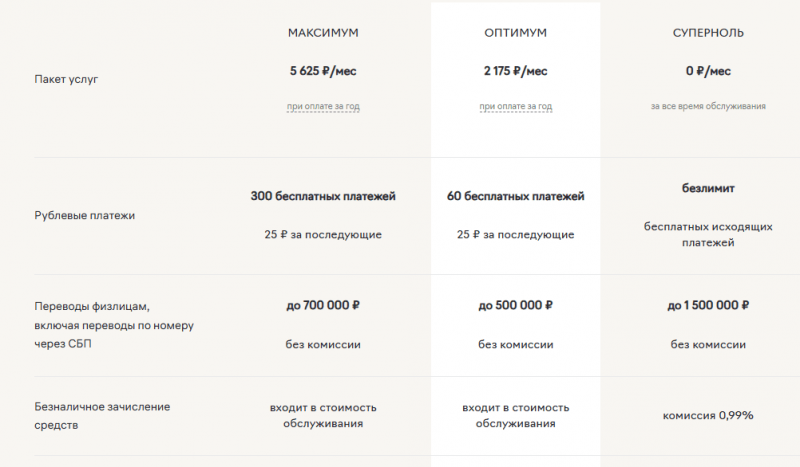
Task: Click the 5 625 ₽/мес price
Action: pyautogui.click(x=323, y=71)
